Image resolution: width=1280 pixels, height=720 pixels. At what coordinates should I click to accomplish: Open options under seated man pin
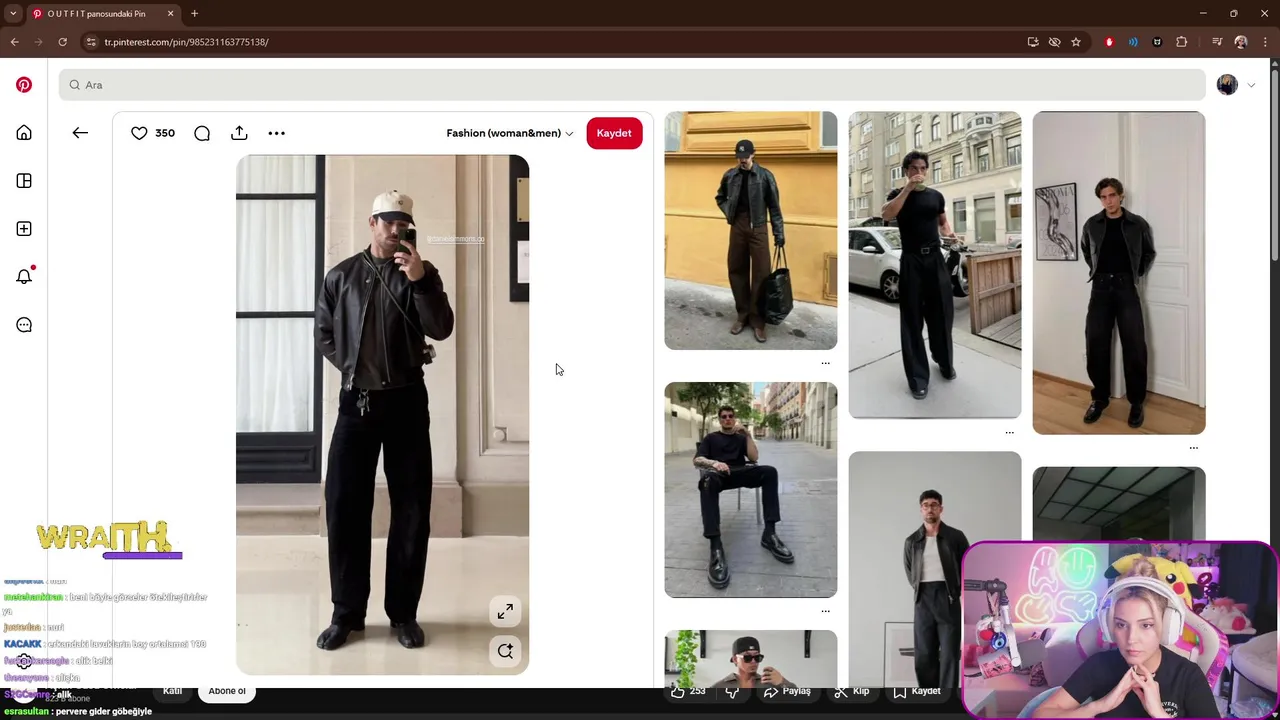(x=825, y=611)
